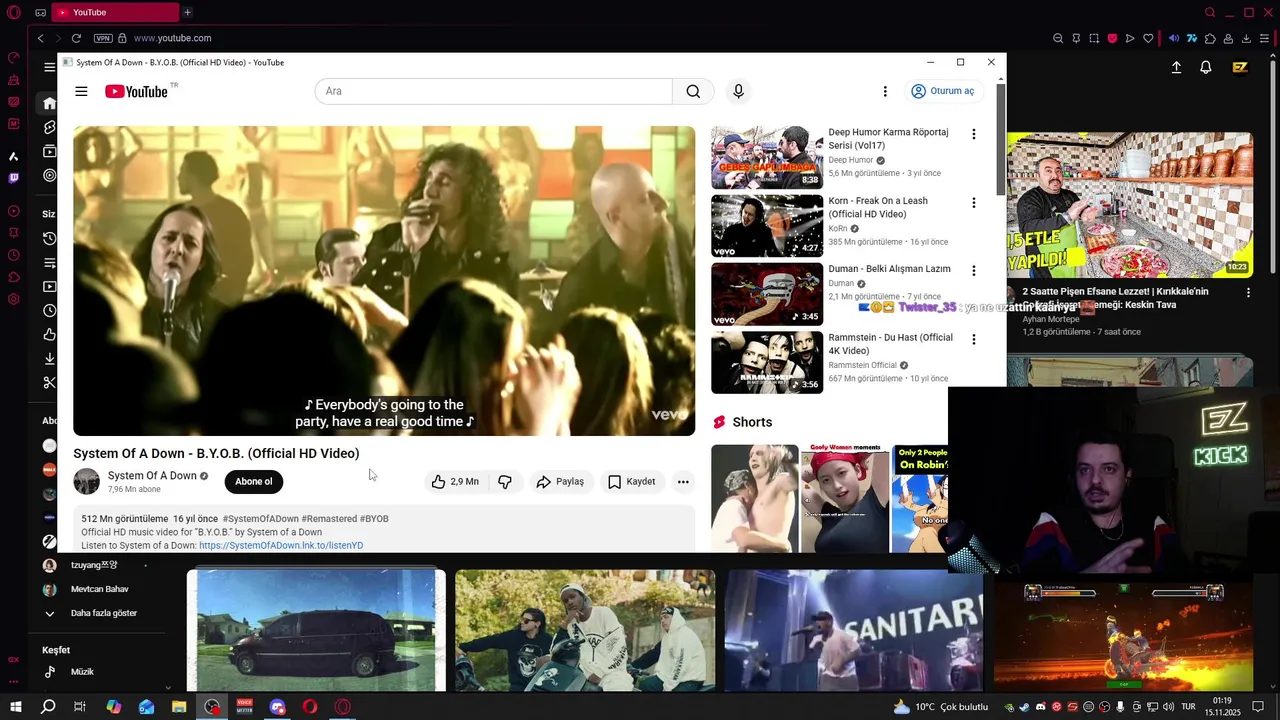Click the Oturum aç sign-in button
Viewport: 1280px width, 720px height.
pos(942,91)
